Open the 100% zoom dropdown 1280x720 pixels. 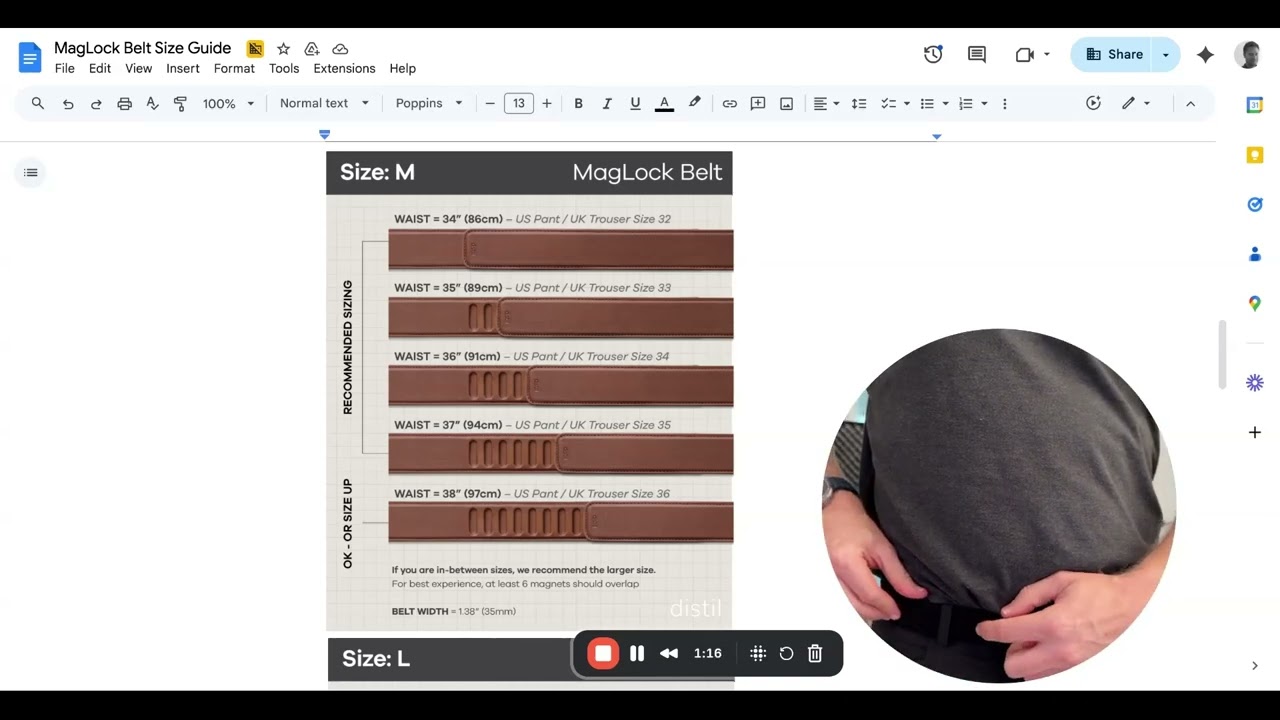[228, 104]
